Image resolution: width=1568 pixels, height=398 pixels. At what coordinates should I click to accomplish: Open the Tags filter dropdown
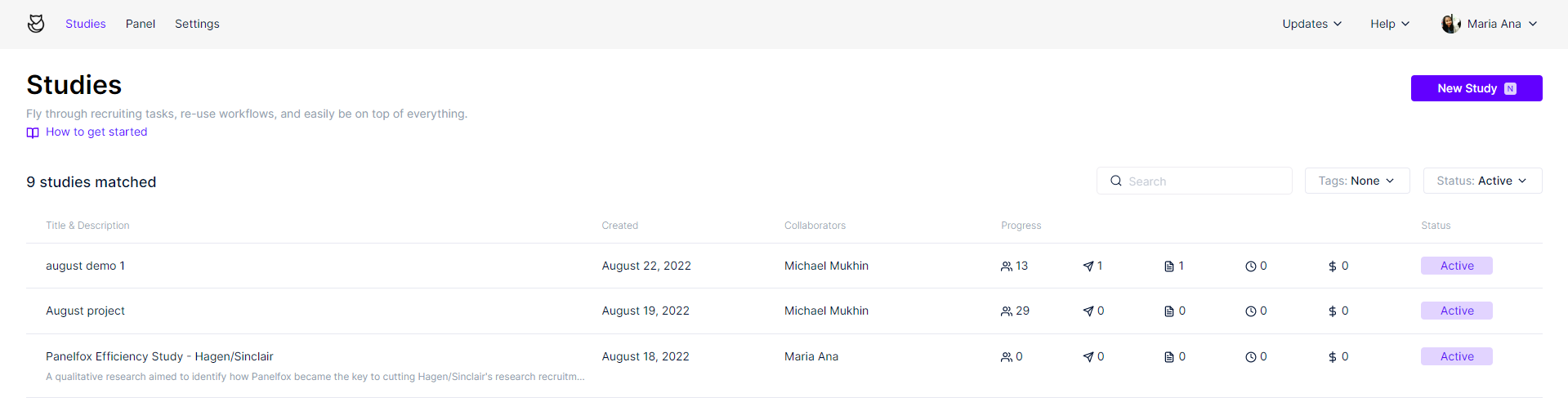pos(1357,181)
